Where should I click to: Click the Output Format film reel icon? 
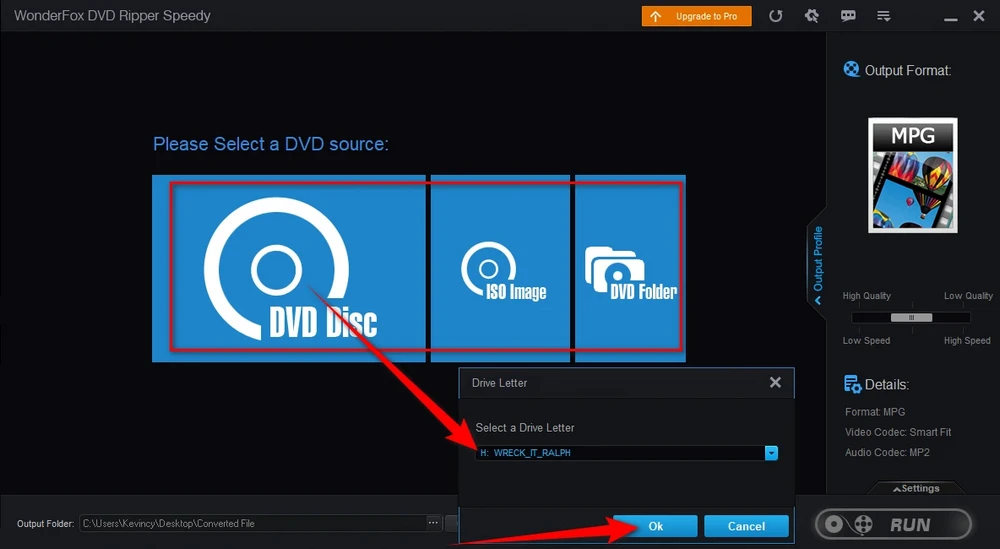pos(851,69)
